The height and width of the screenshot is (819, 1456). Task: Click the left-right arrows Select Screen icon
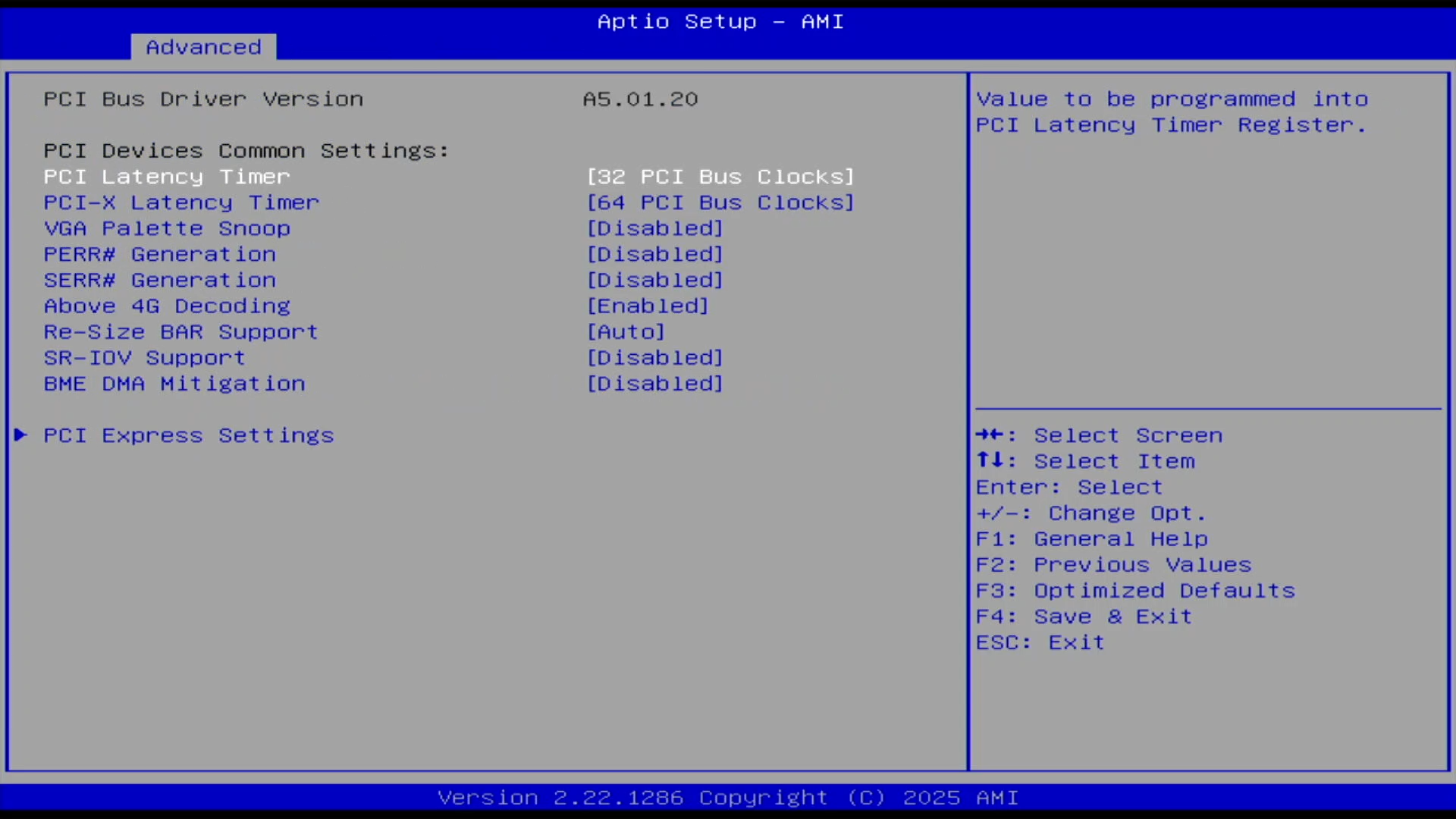click(990, 435)
